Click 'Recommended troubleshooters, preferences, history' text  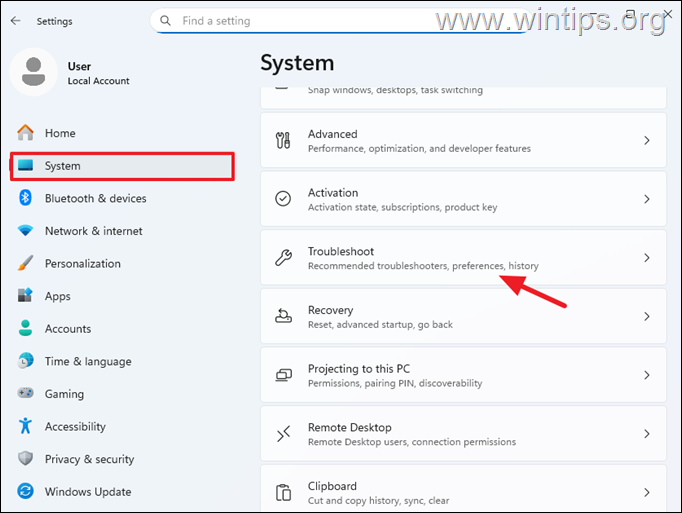pyautogui.click(x=423, y=266)
